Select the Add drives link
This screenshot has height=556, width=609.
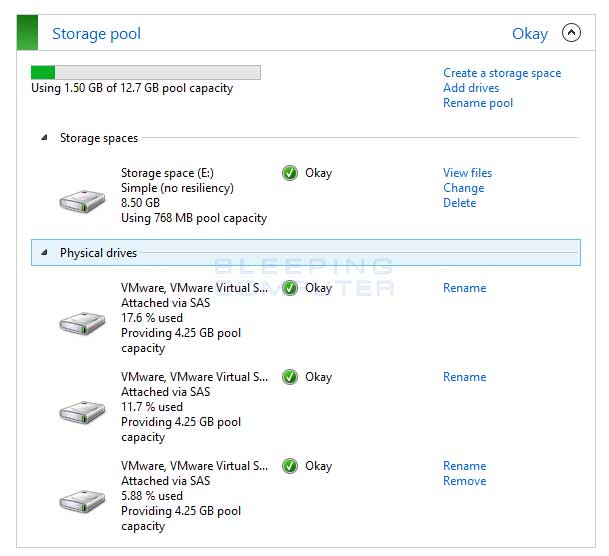[471, 88]
